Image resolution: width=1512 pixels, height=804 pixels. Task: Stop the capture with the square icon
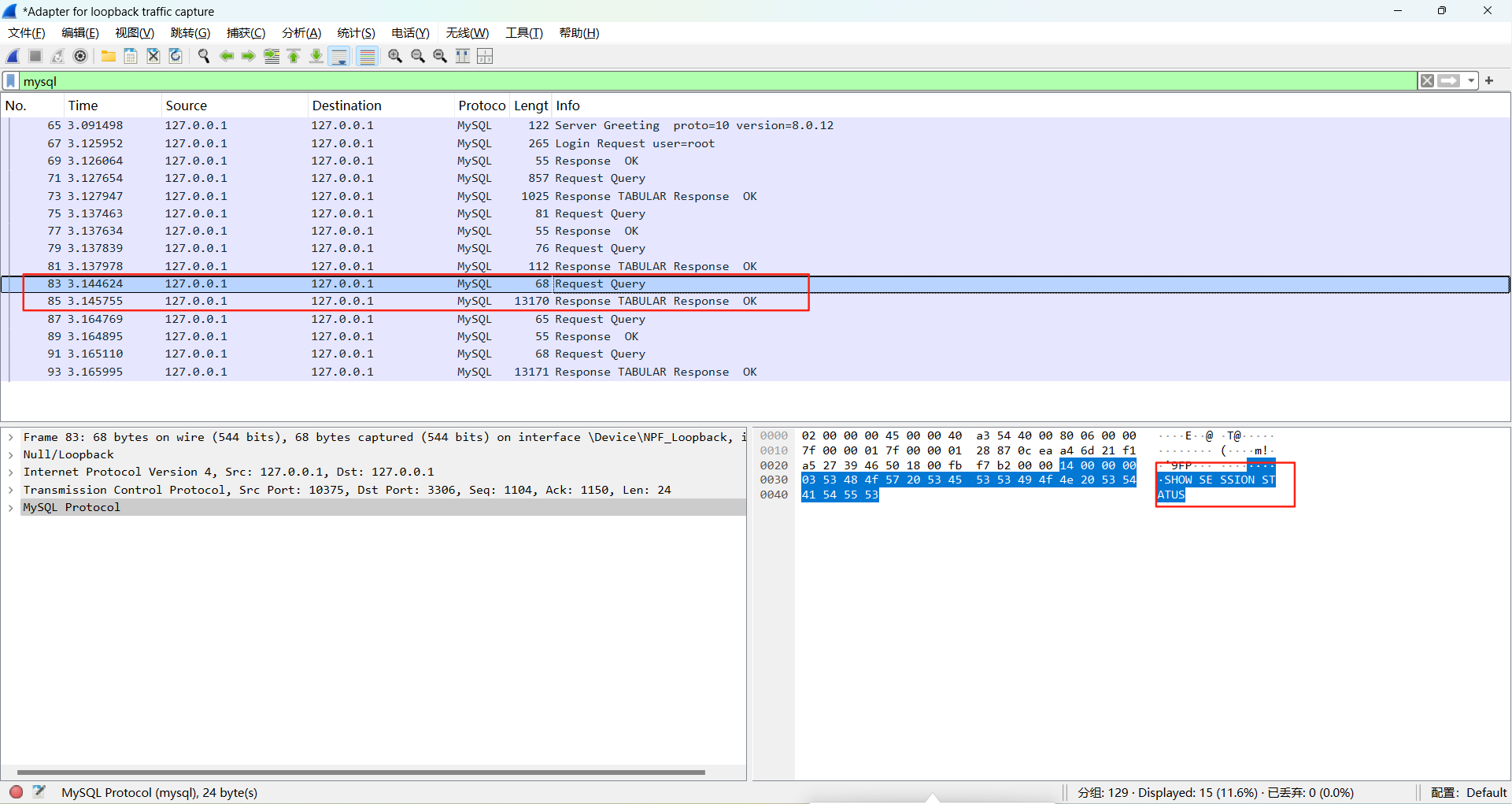point(35,56)
